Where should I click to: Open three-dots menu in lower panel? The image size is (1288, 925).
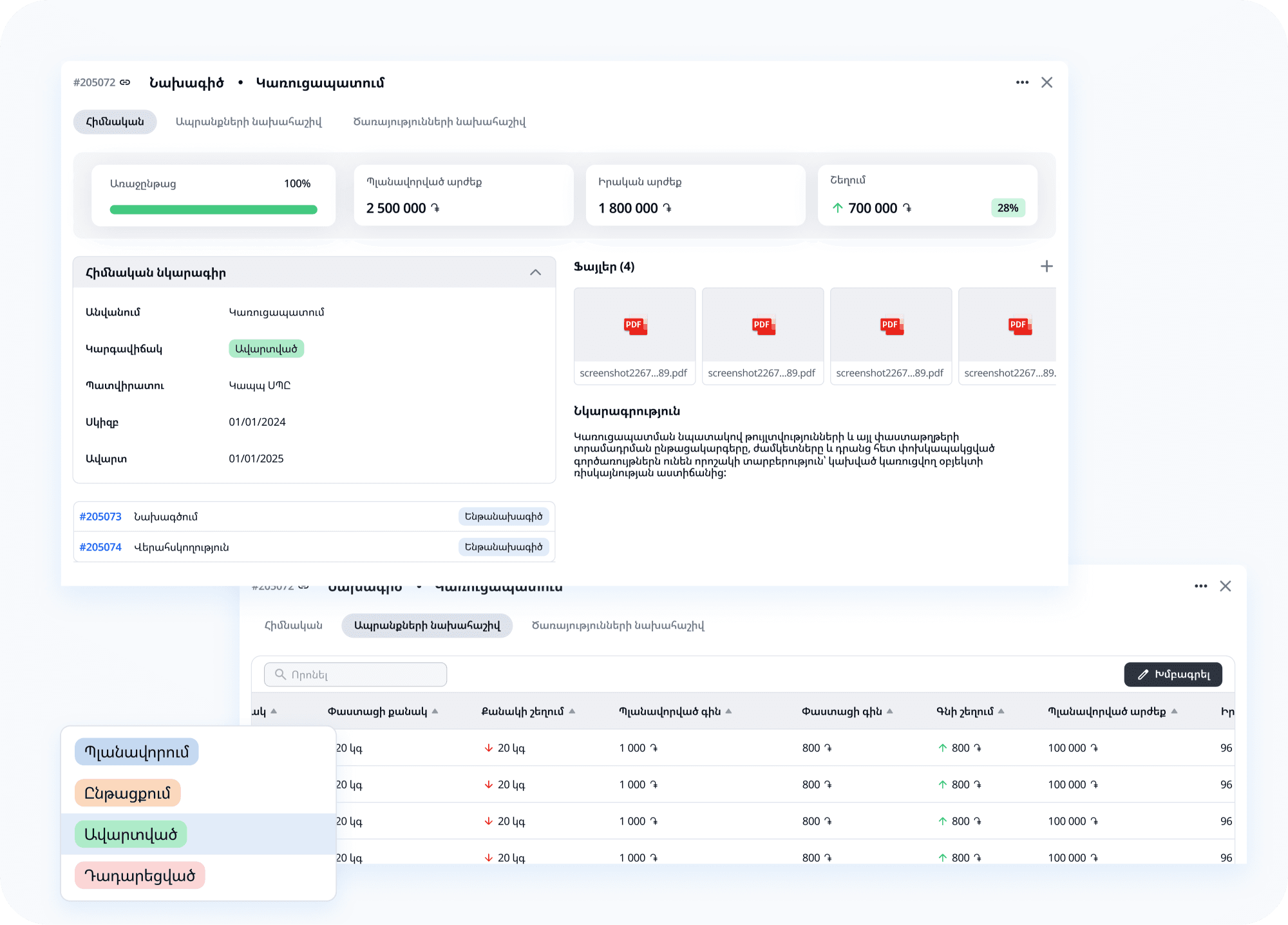(1200, 586)
